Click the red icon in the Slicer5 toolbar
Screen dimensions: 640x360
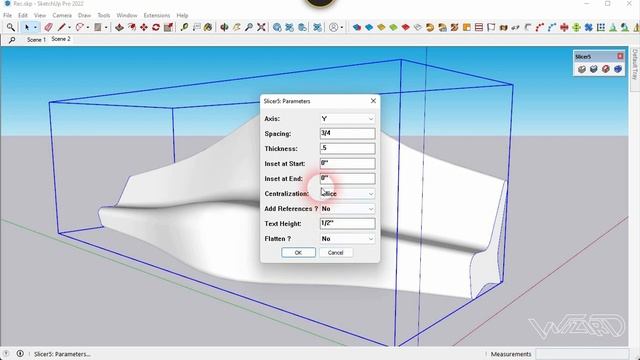606,69
